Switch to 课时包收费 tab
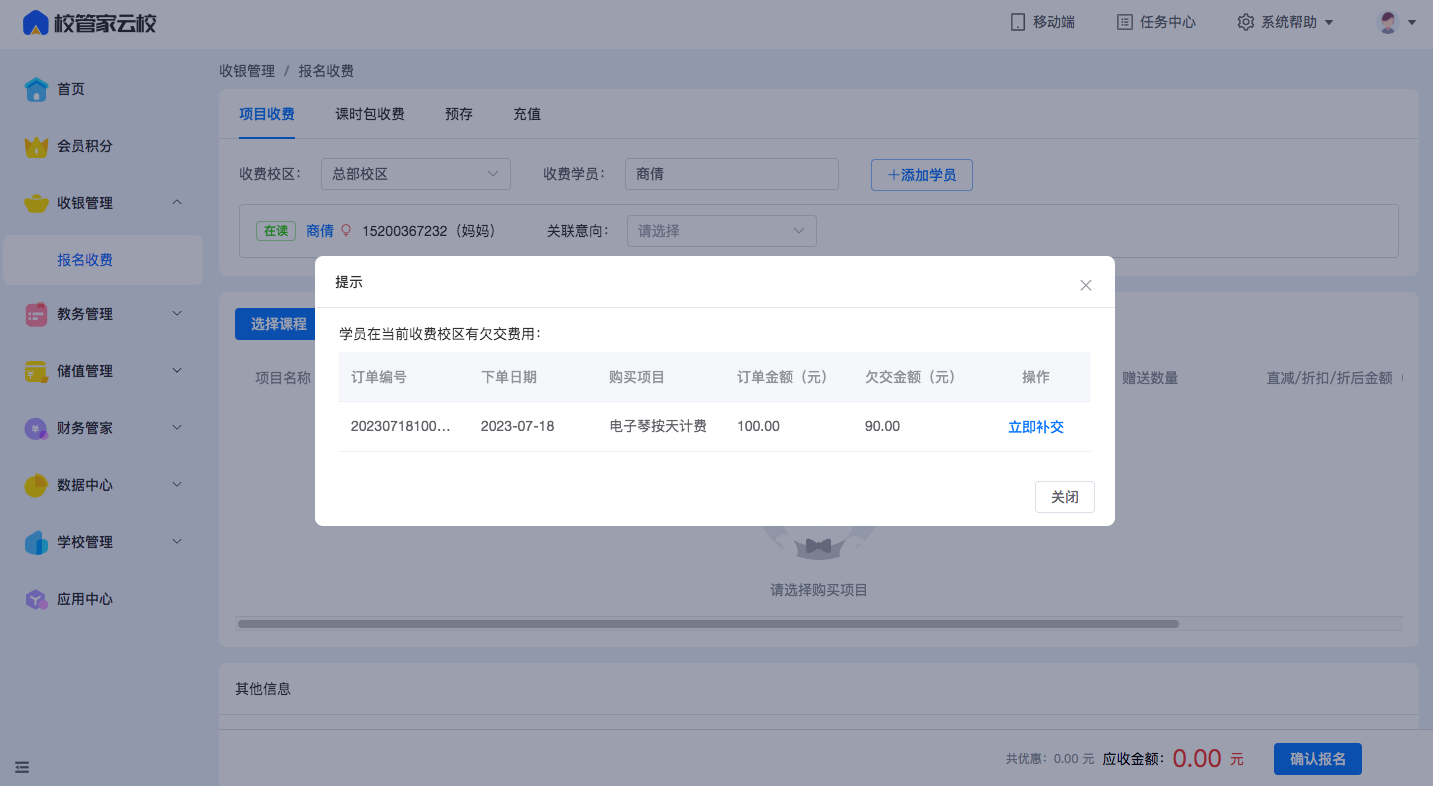This screenshot has width=1433, height=786. 370,114
